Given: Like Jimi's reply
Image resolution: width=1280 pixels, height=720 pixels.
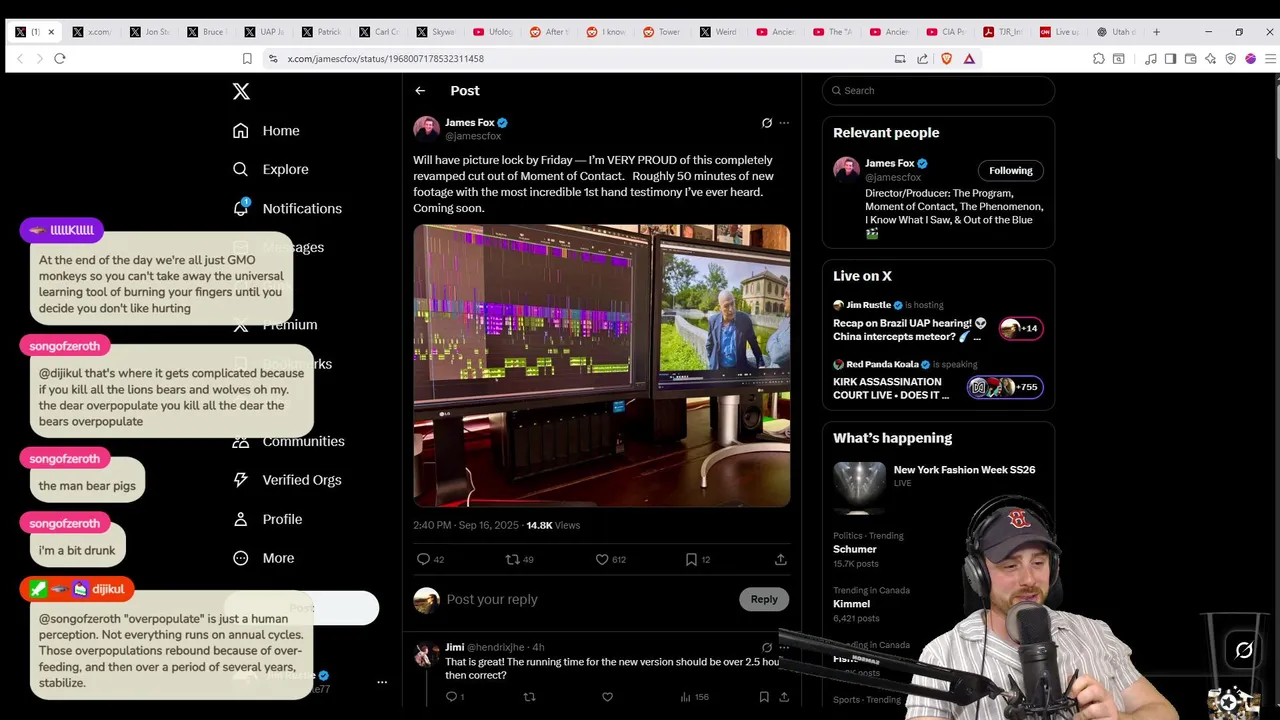Looking at the screenshot, I should pos(607,697).
